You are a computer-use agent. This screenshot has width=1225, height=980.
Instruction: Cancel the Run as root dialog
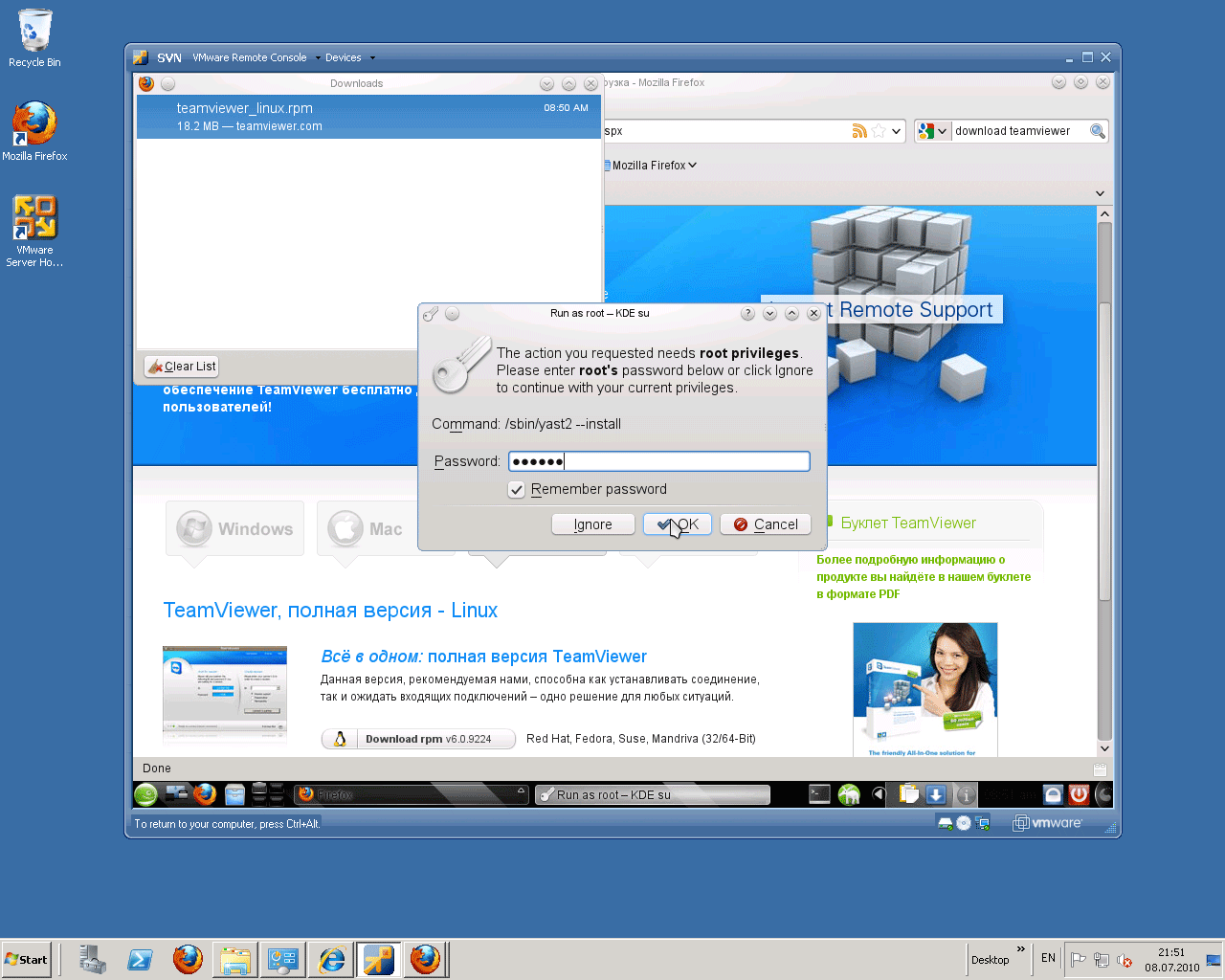click(x=766, y=524)
